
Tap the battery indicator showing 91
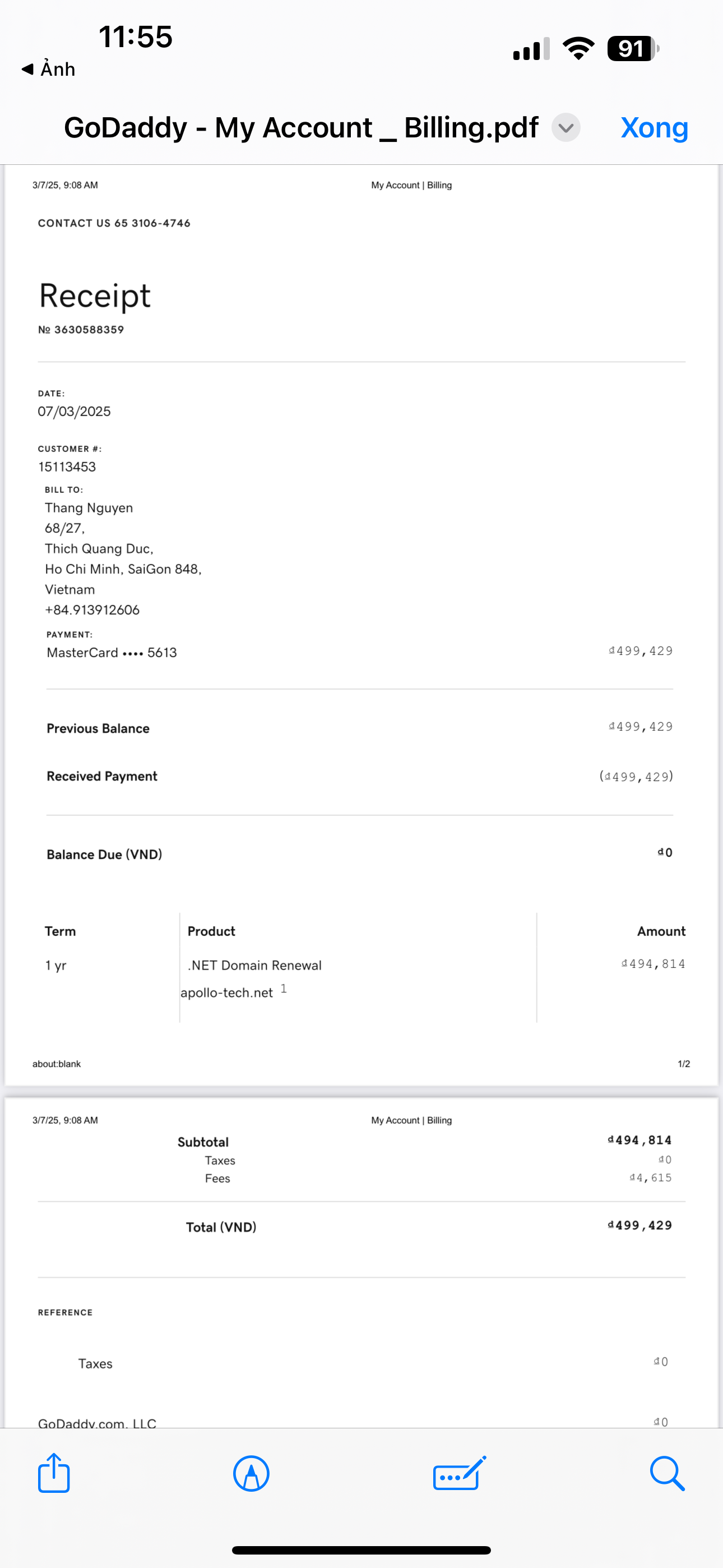(x=633, y=49)
